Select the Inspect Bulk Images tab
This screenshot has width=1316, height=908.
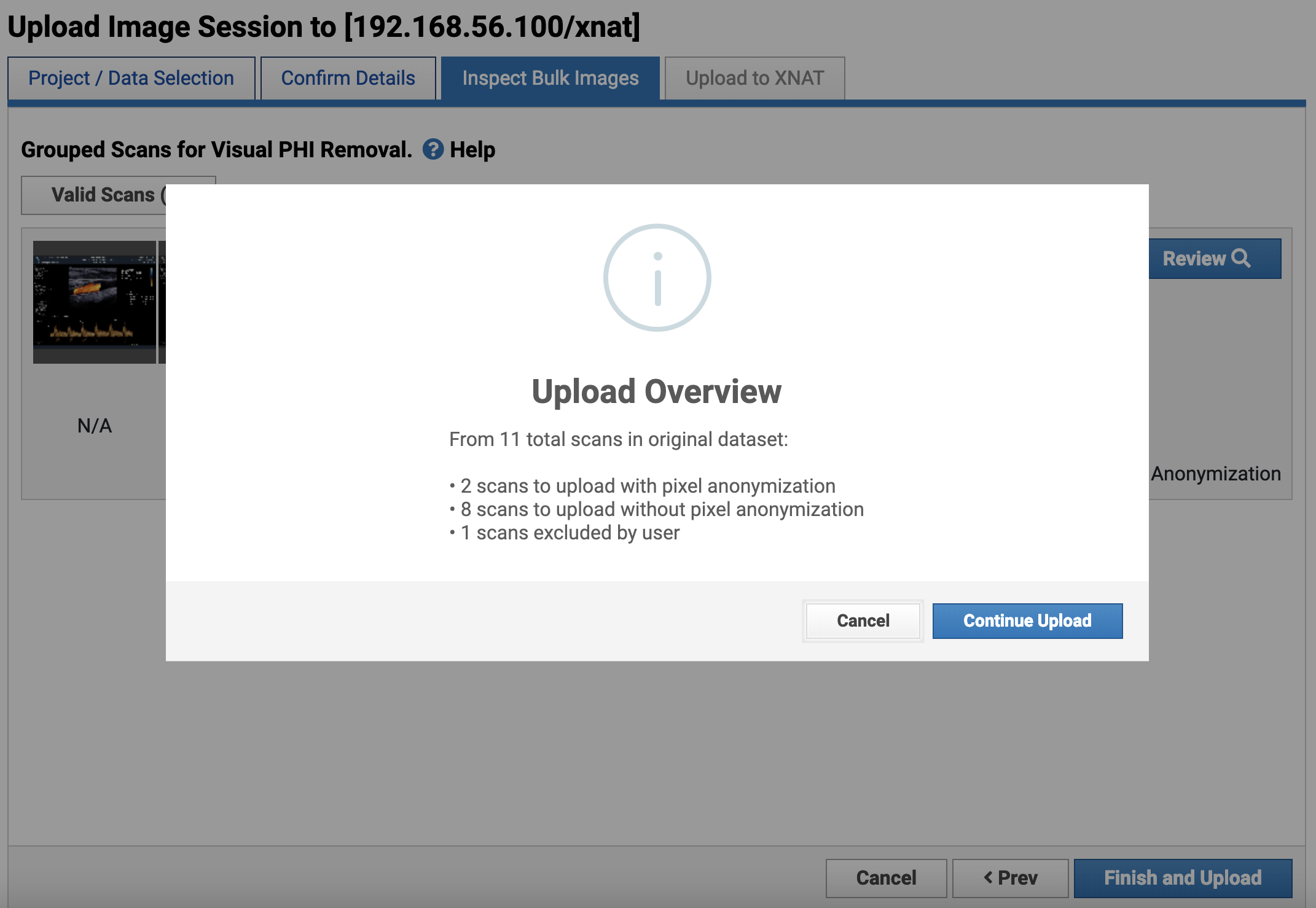[x=550, y=78]
